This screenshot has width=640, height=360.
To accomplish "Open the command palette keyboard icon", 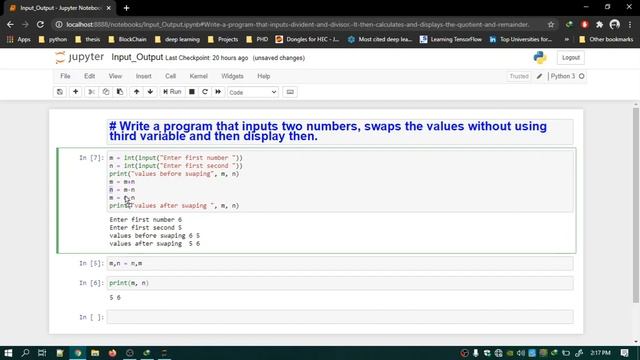I will [x=290, y=92].
